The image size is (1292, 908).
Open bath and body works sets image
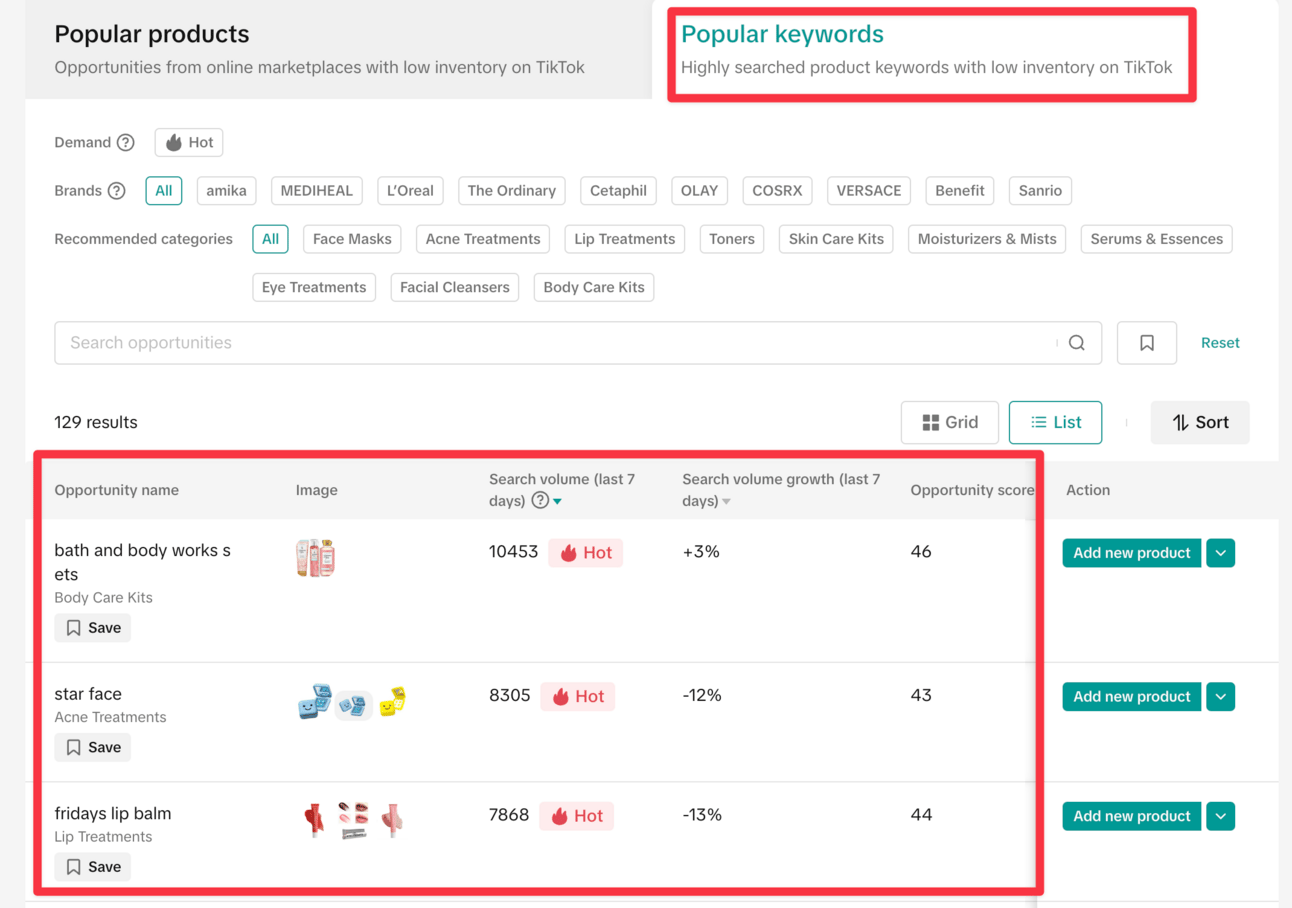[316, 558]
